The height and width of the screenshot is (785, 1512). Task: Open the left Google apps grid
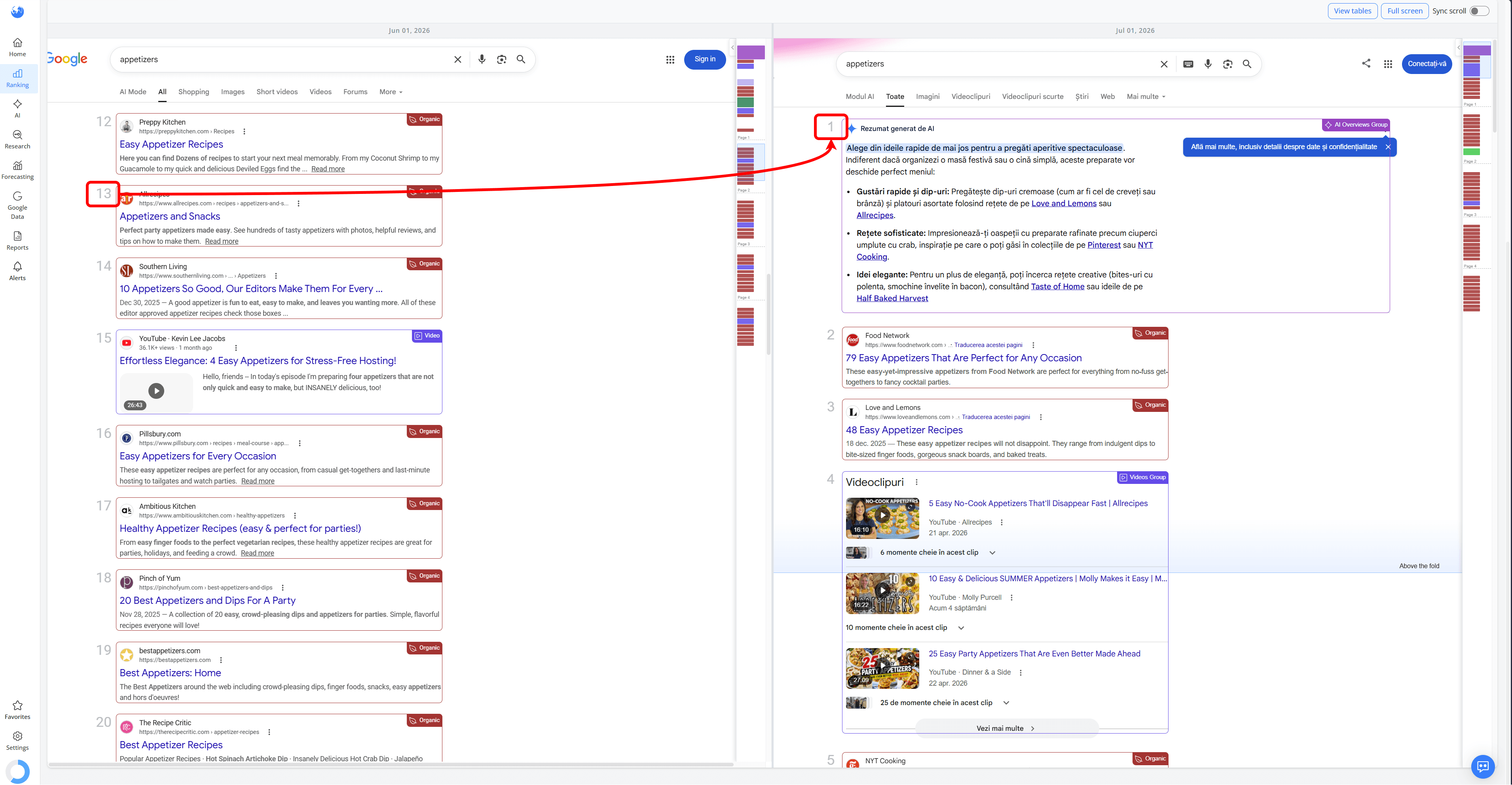tap(670, 59)
